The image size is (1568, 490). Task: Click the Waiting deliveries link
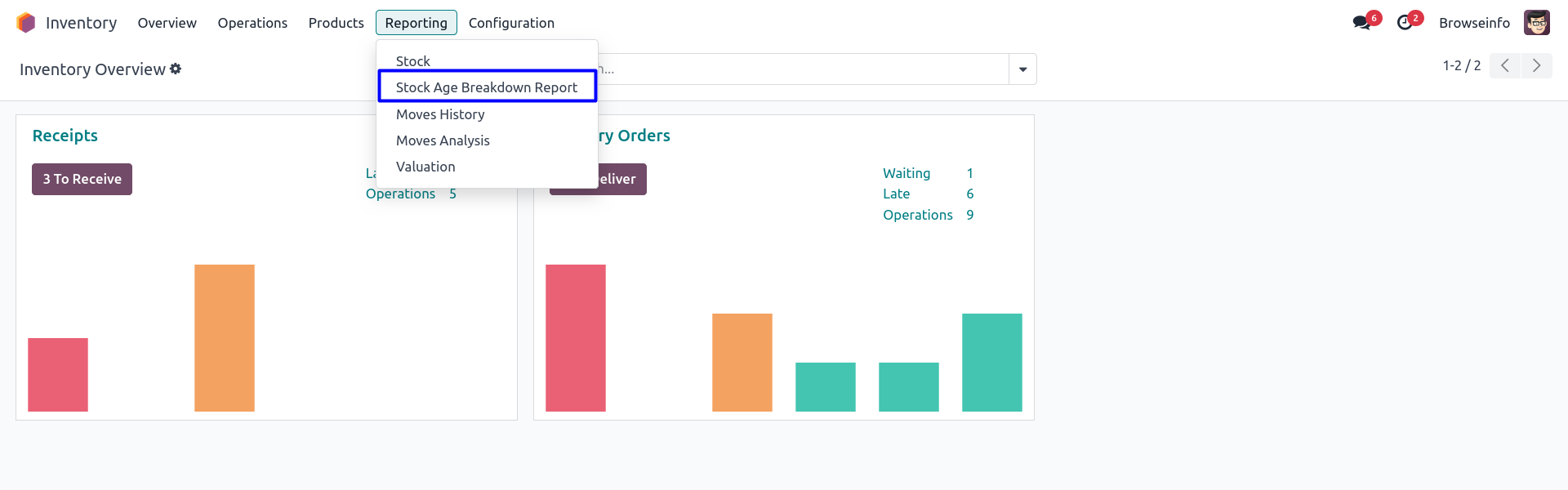click(906, 173)
